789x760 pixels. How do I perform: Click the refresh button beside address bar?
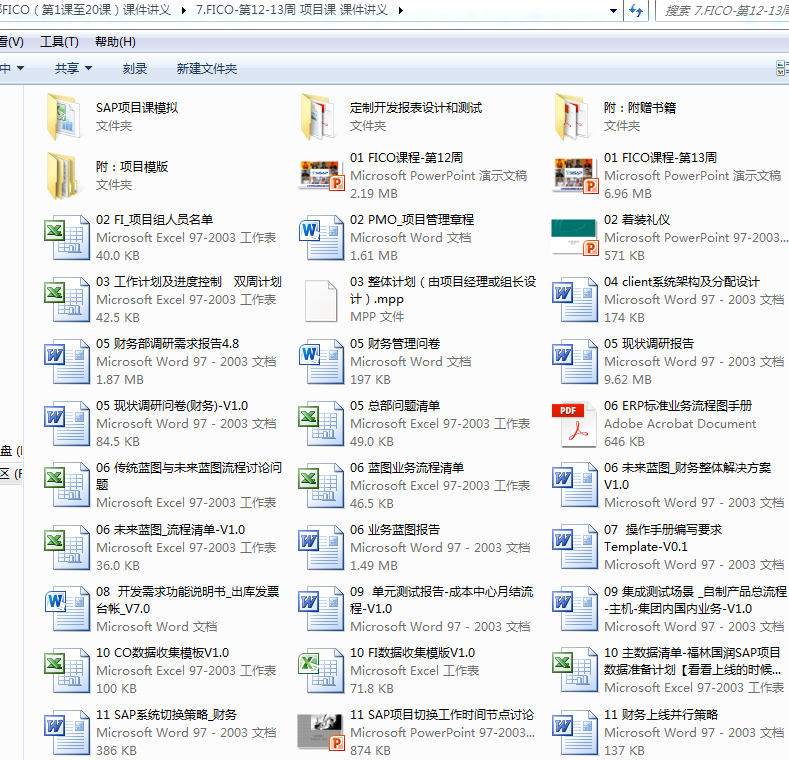[636, 11]
